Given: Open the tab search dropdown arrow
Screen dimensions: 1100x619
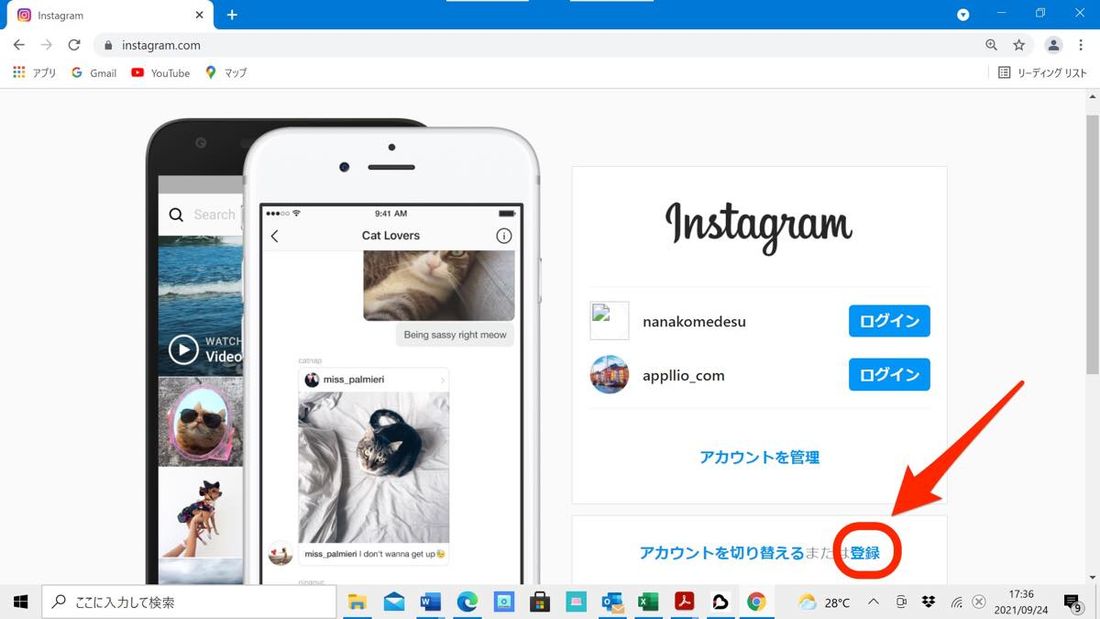Looking at the screenshot, I should tap(963, 15).
